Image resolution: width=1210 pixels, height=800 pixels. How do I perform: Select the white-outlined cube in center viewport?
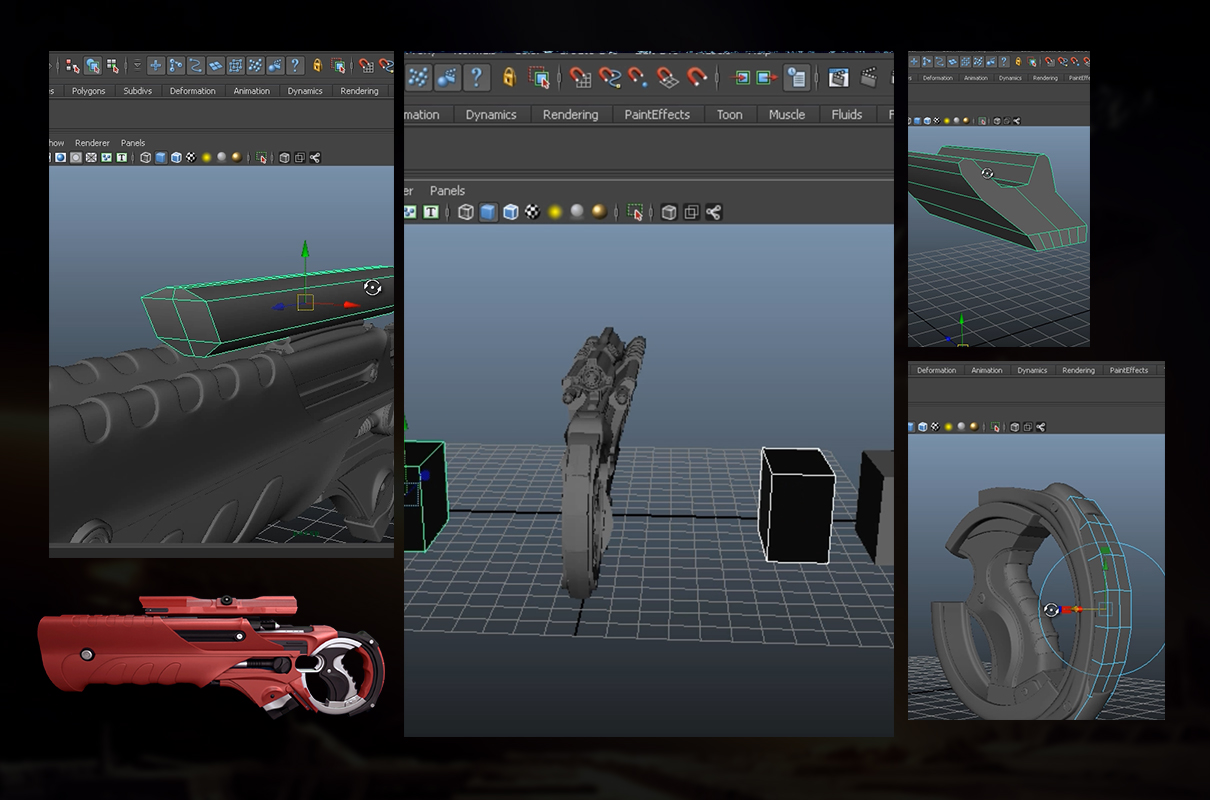click(x=796, y=506)
